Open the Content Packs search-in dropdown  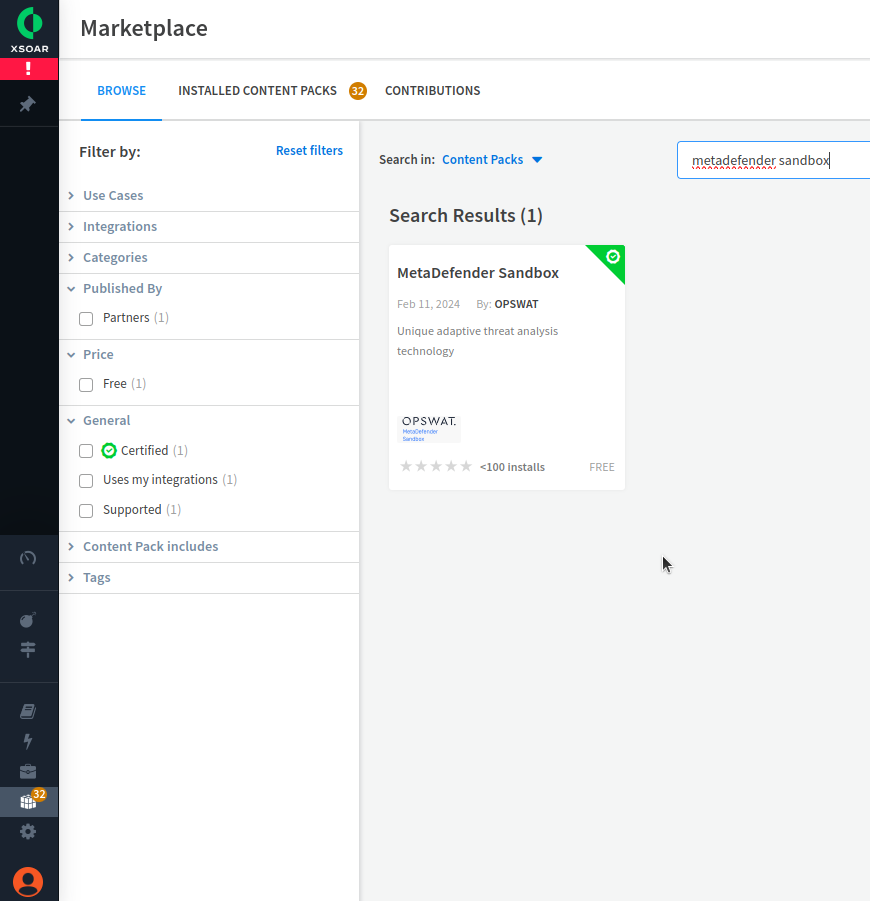[492, 160]
